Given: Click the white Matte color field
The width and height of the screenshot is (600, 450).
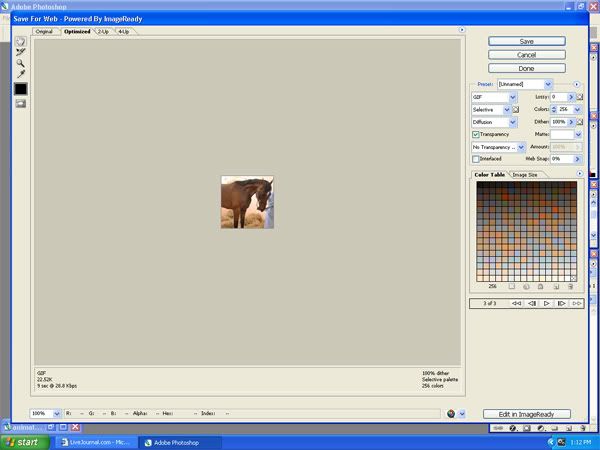Looking at the screenshot, I should 562,134.
